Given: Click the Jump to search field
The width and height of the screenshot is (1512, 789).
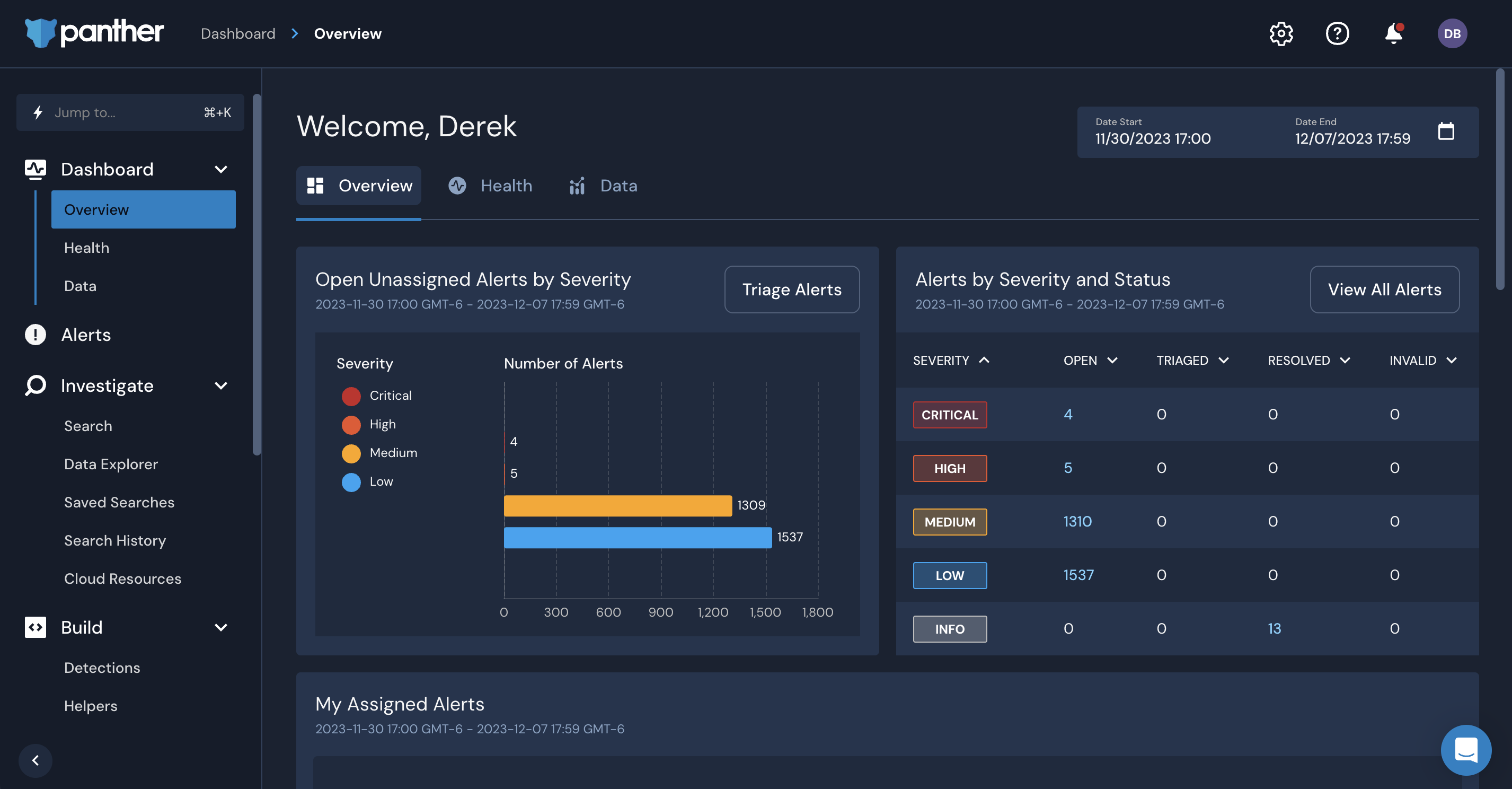Looking at the screenshot, I should pyautogui.click(x=130, y=112).
